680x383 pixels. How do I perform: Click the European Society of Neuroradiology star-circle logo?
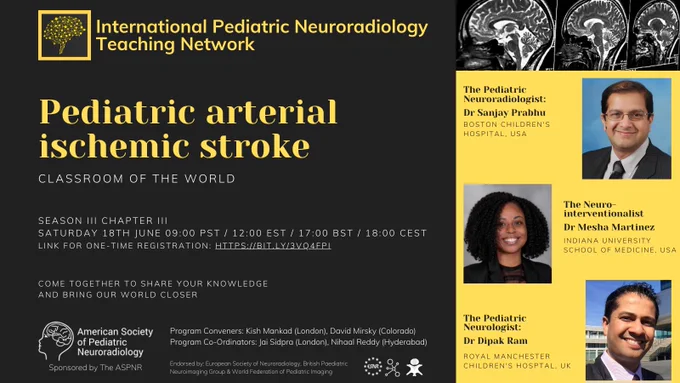[373, 367]
